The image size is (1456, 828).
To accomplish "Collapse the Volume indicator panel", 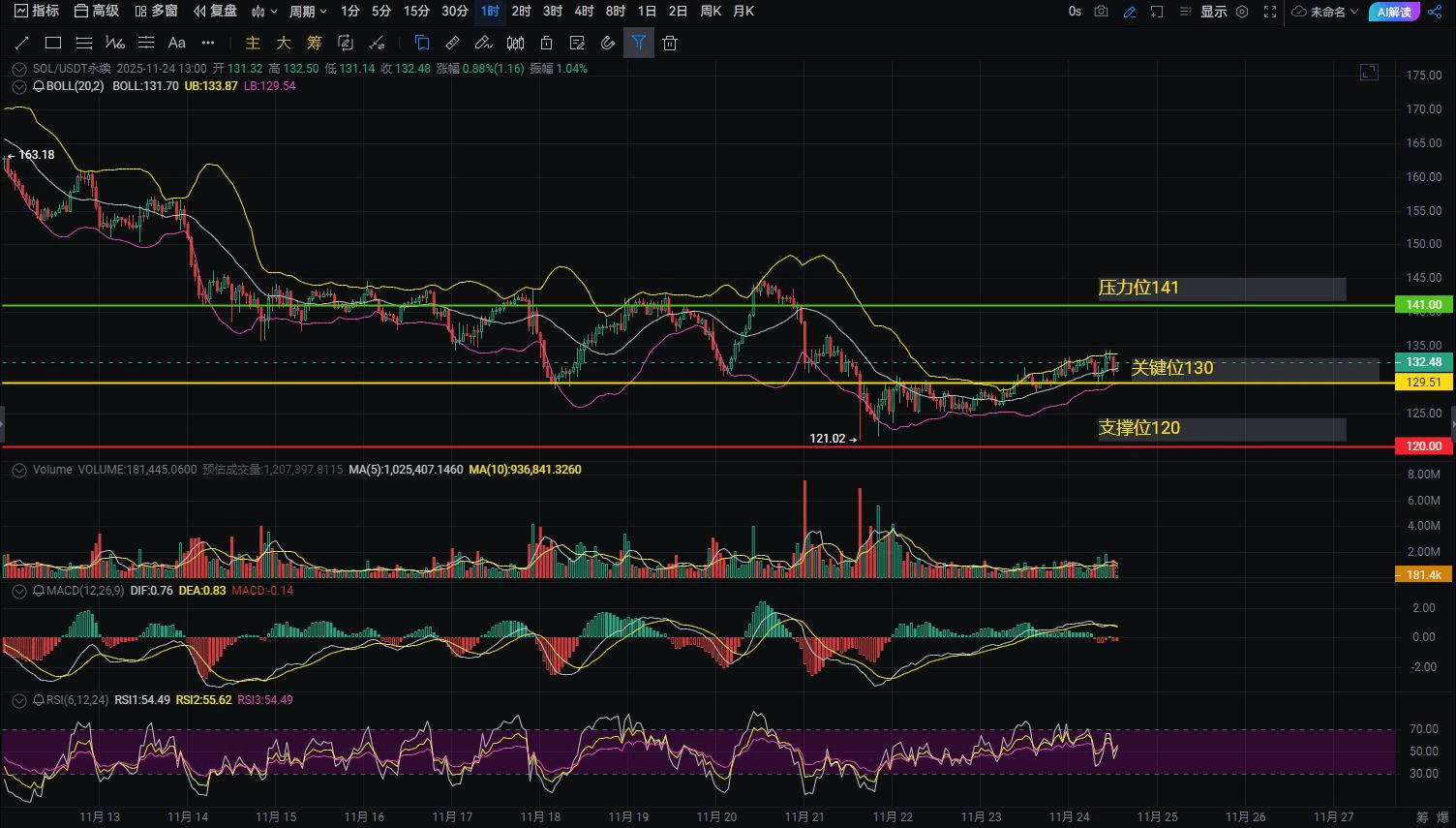I will (18, 470).
